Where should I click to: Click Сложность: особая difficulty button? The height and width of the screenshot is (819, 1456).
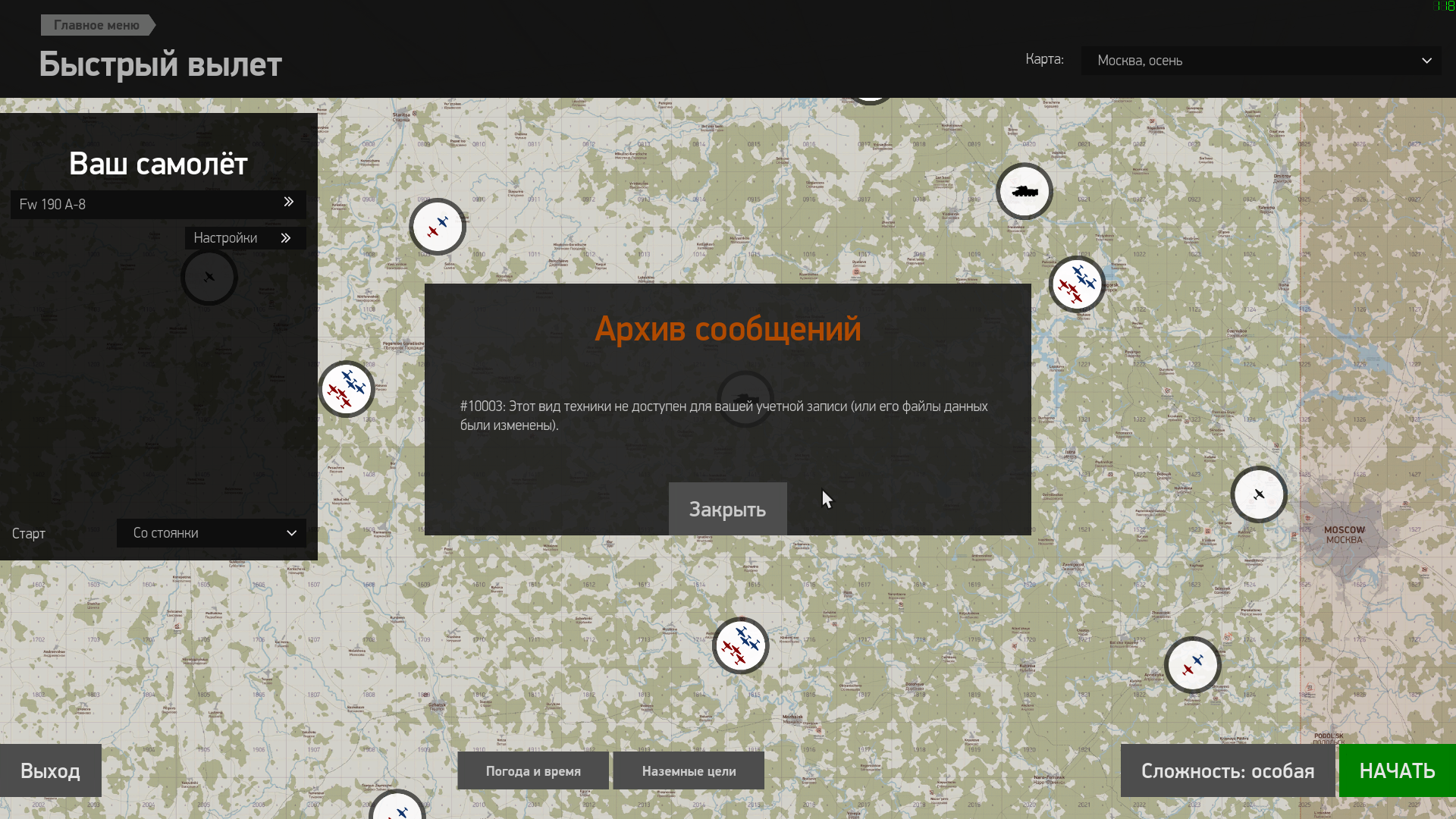(1227, 771)
